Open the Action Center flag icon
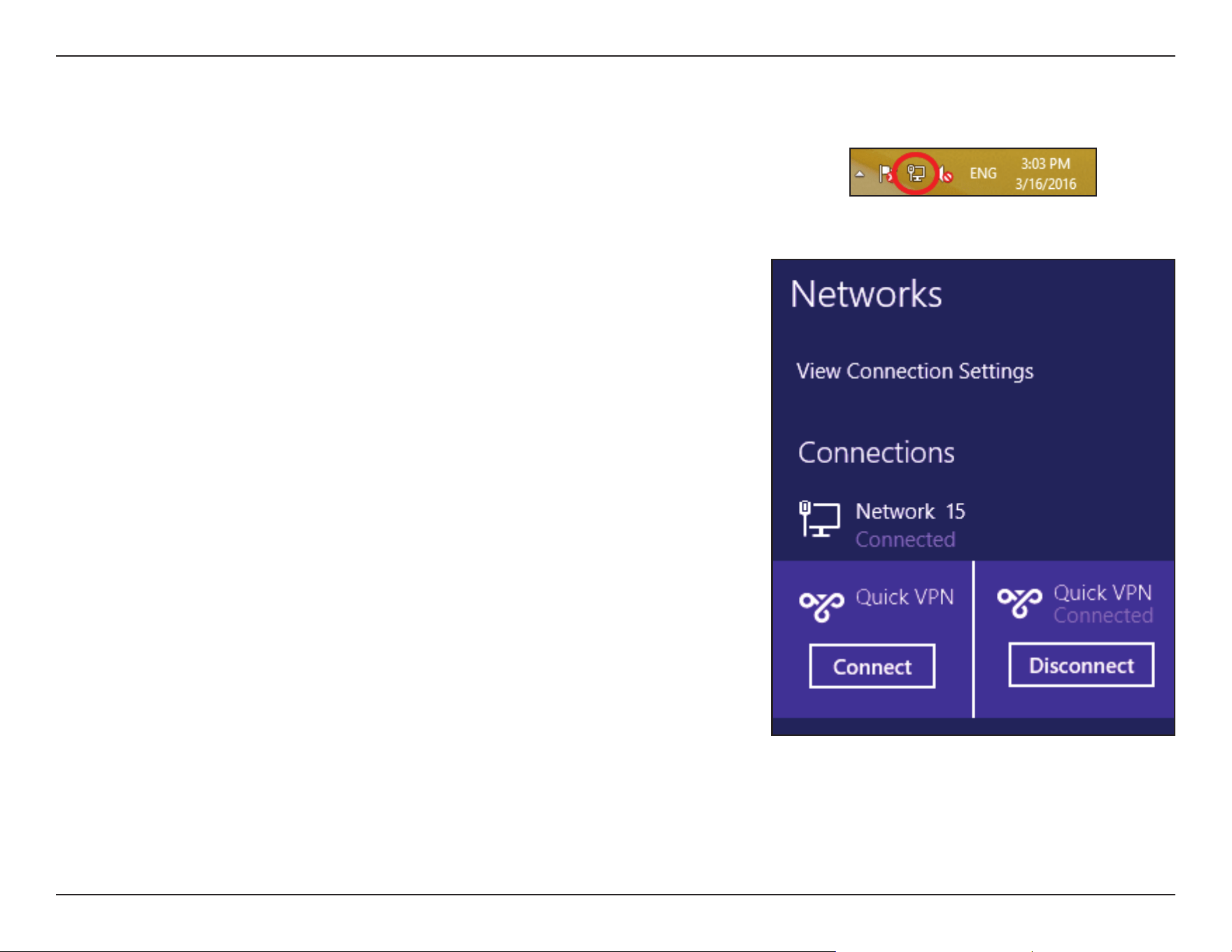This screenshot has width=1232, height=952. coord(886,173)
